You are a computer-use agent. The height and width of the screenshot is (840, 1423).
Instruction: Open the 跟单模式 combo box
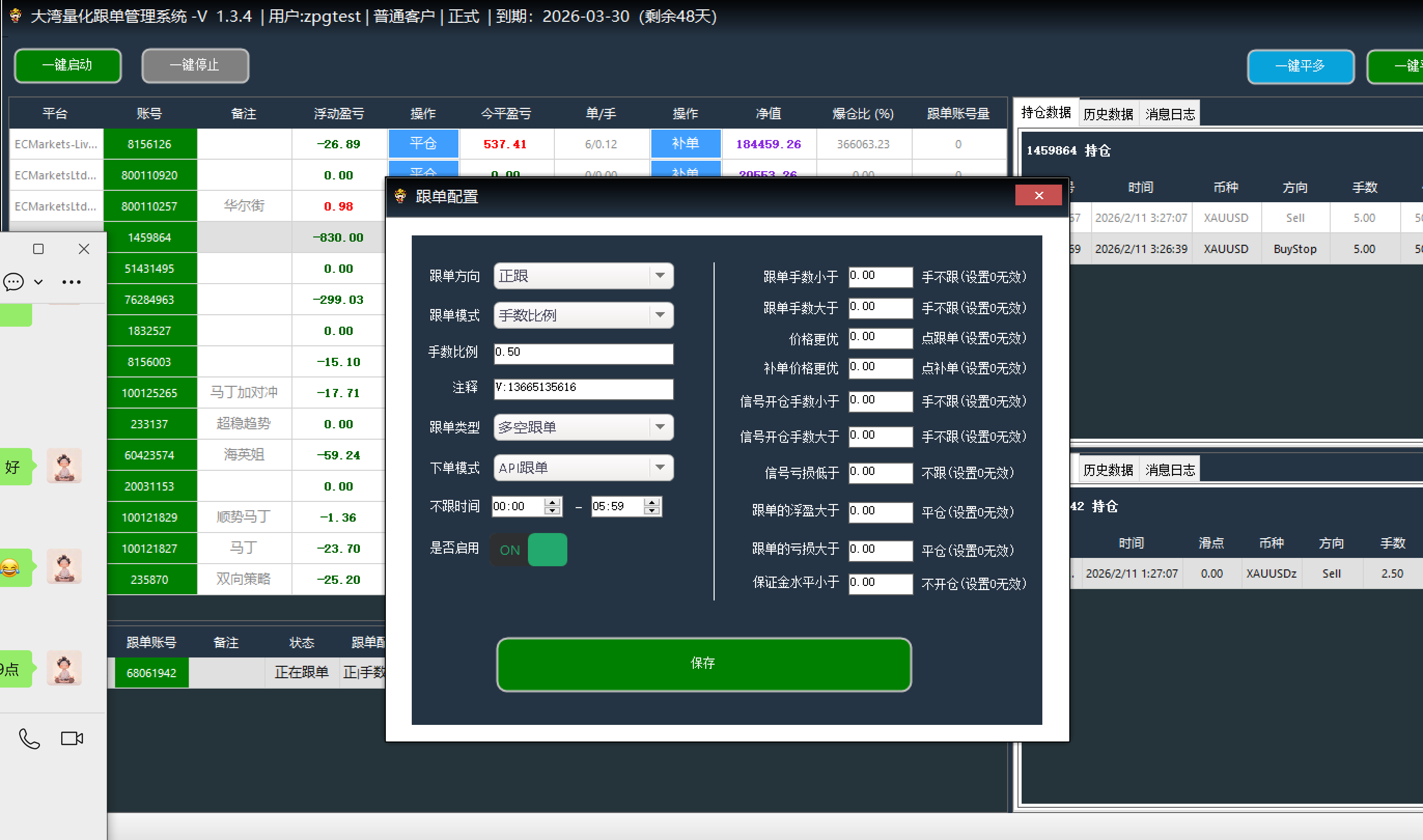660,315
